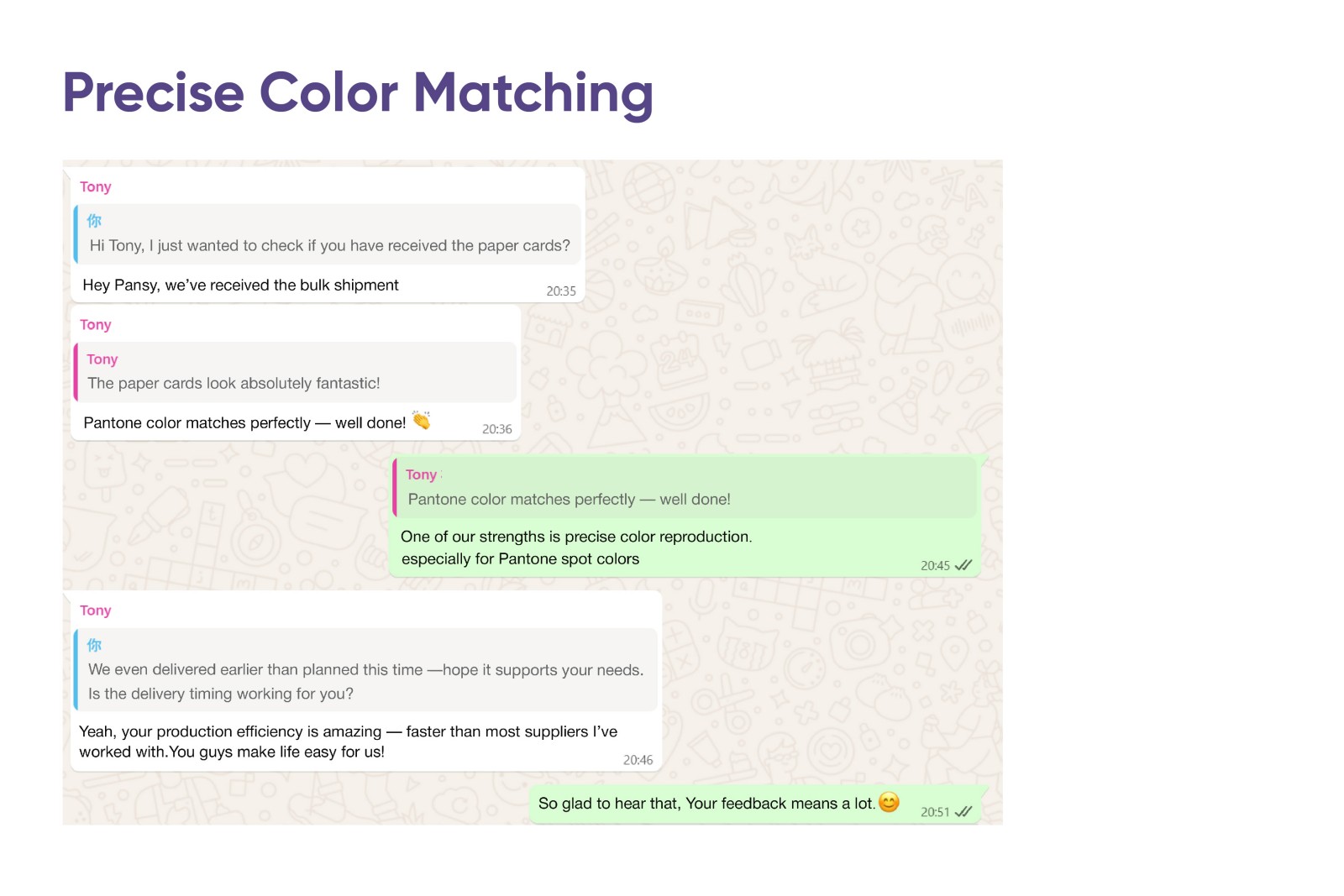1344x896 pixels.
Task: Click the 'Precise Color Matching' slide title
Action: pyautogui.click(x=358, y=92)
